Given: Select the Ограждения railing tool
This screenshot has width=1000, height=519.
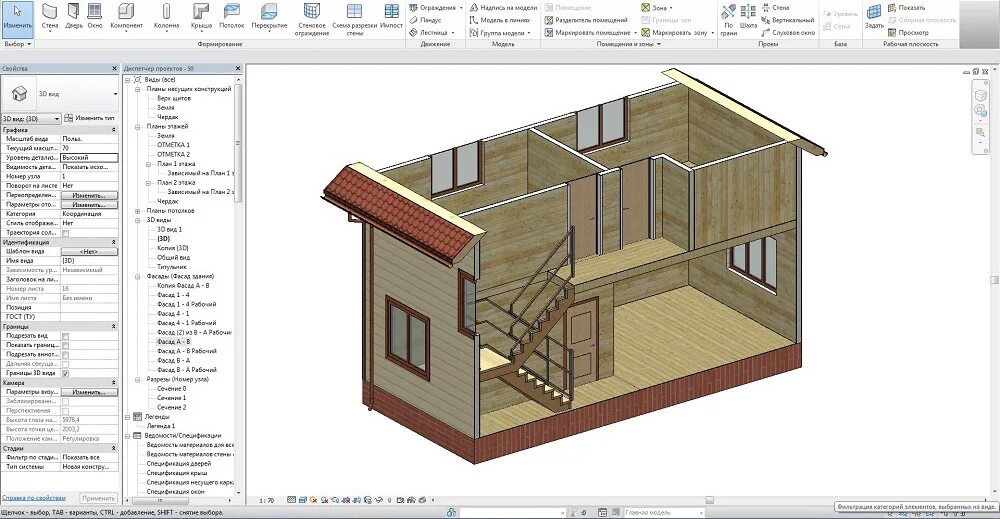Looking at the screenshot, I should tap(436, 8).
